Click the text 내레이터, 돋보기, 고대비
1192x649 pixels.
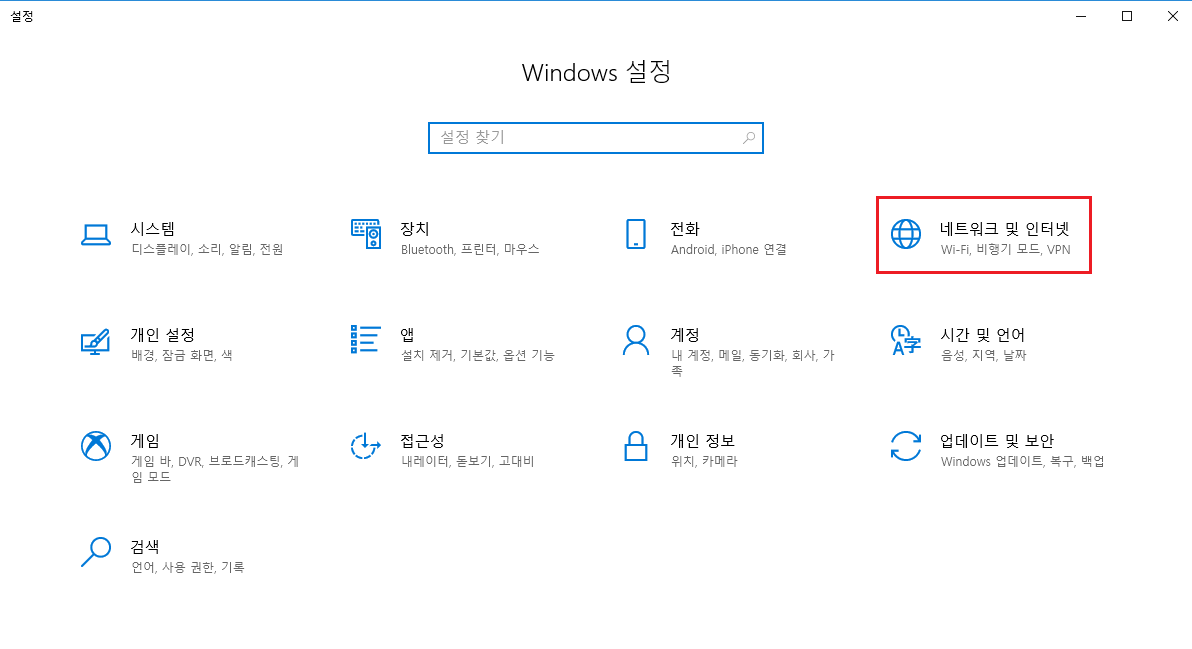coord(468,461)
